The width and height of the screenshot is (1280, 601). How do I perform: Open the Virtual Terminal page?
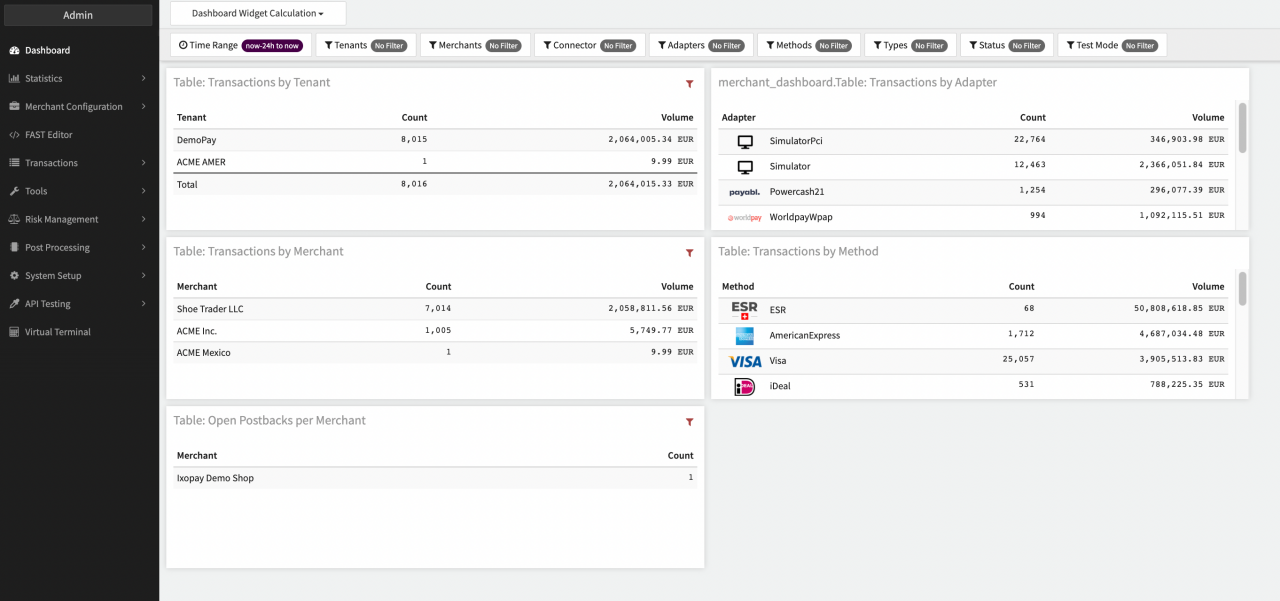point(58,332)
